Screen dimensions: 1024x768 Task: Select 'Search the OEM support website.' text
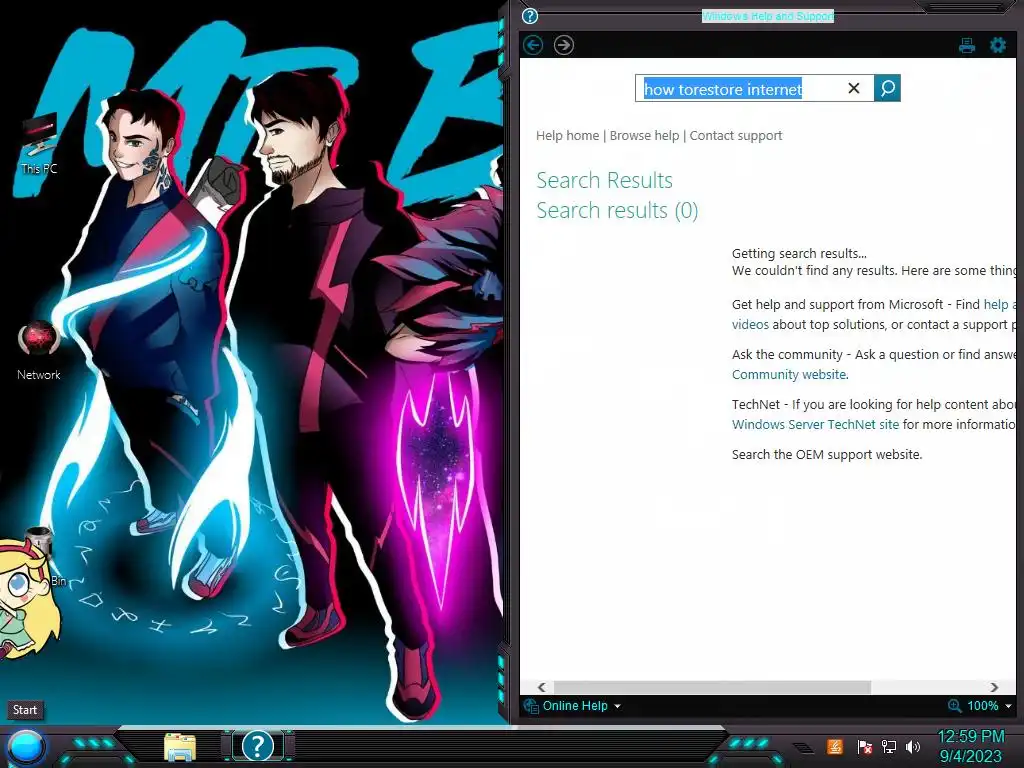tap(827, 455)
